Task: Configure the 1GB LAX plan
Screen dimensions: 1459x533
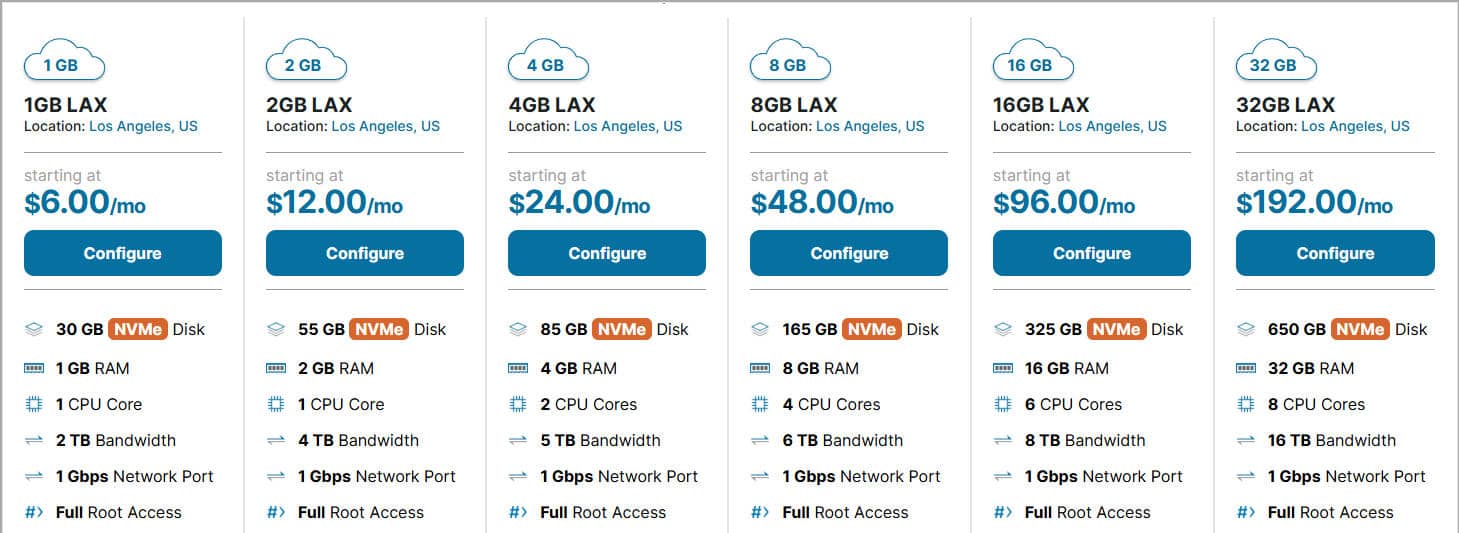Action: pyautogui.click(x=123, y=253)
